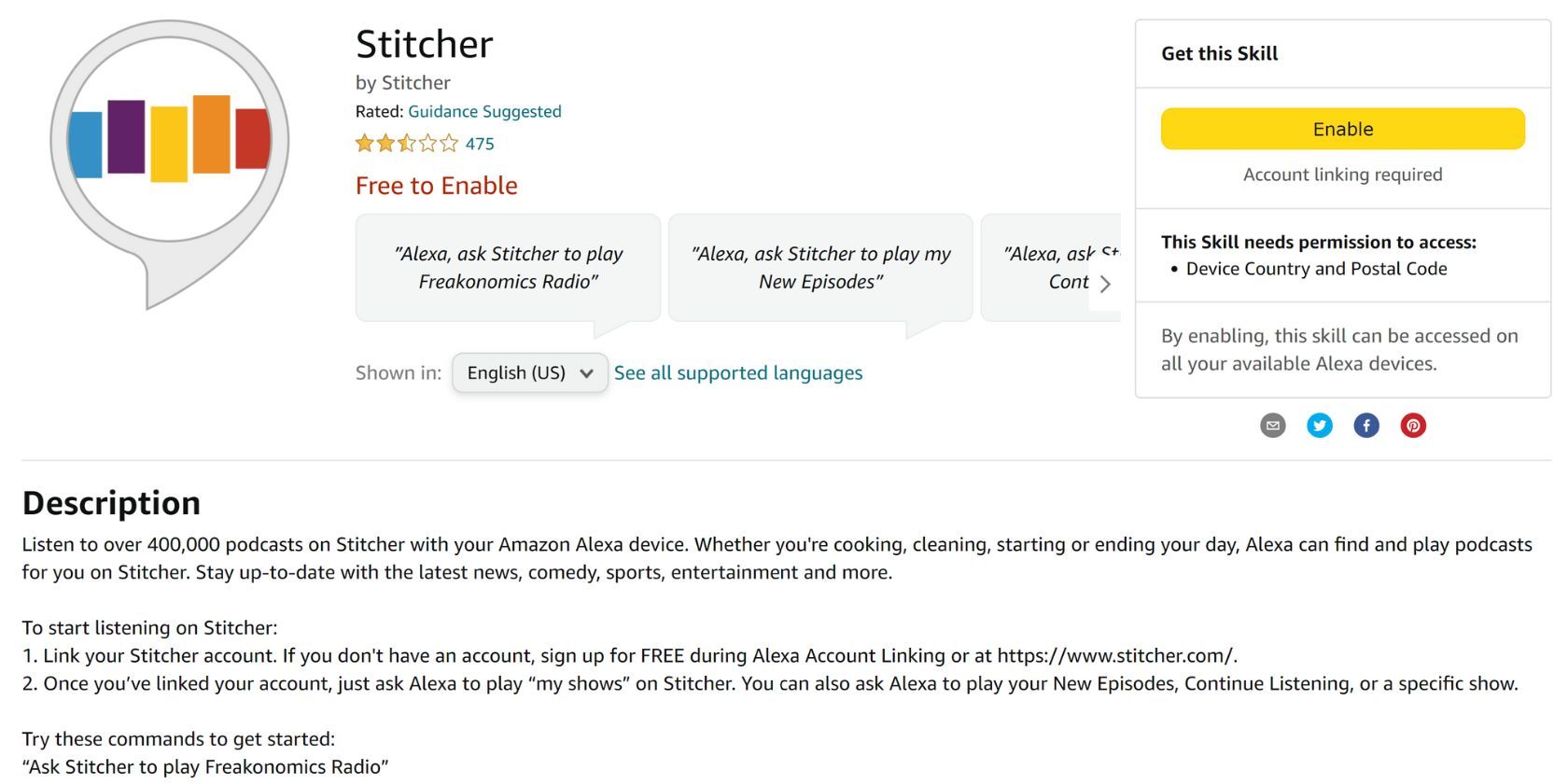This screenshot has height=784, width=1568.
Task: View the 475 customer reviews
Action: (480, 143)
